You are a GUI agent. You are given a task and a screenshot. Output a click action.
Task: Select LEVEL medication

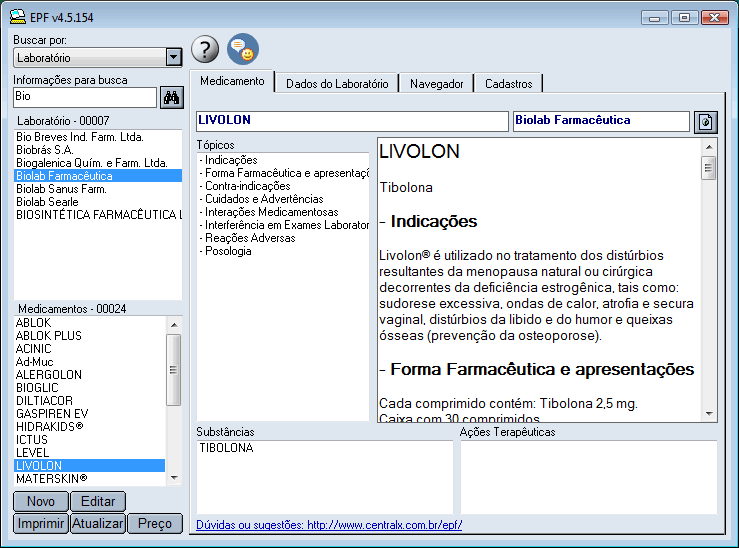90,452
